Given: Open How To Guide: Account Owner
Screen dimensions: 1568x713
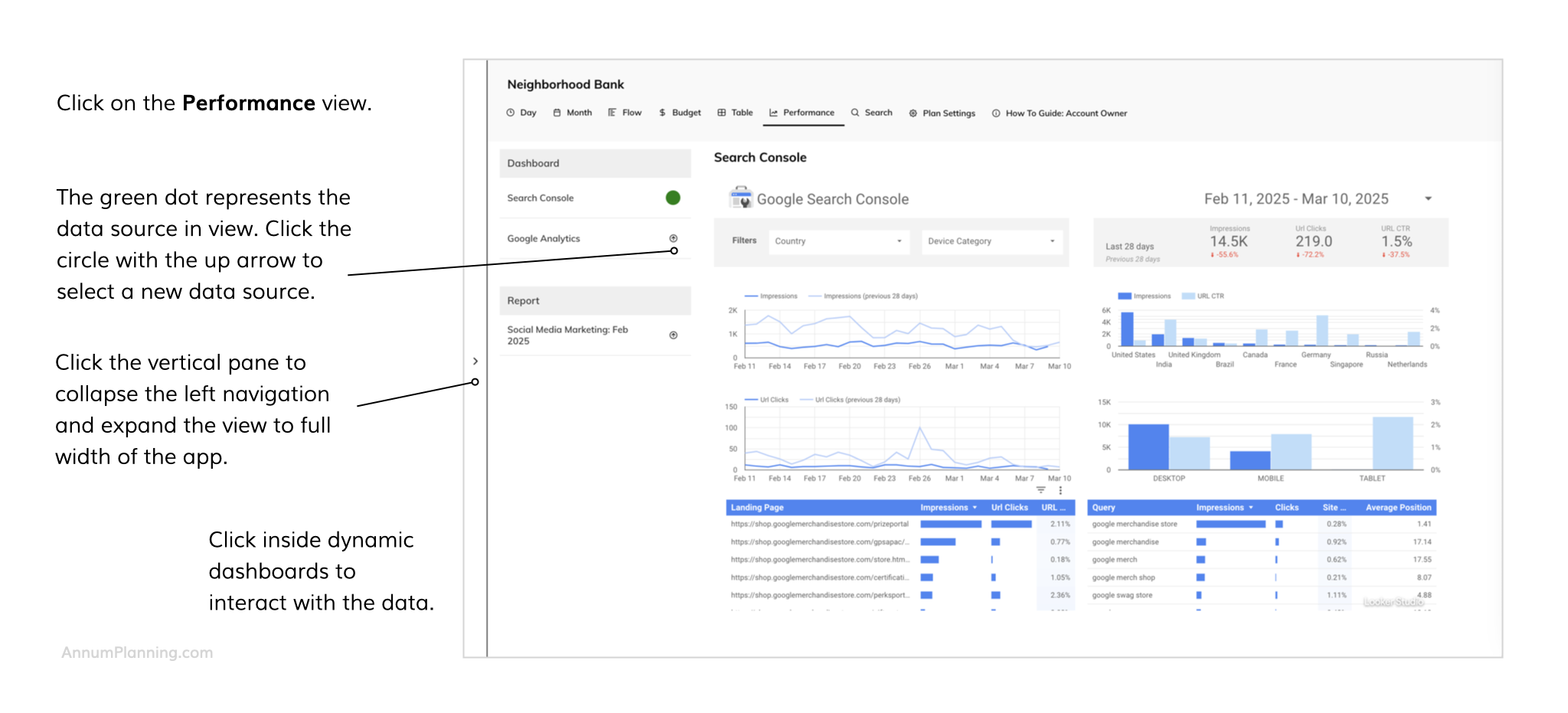Looking at the screenshot, I should tap(1060, 113).
